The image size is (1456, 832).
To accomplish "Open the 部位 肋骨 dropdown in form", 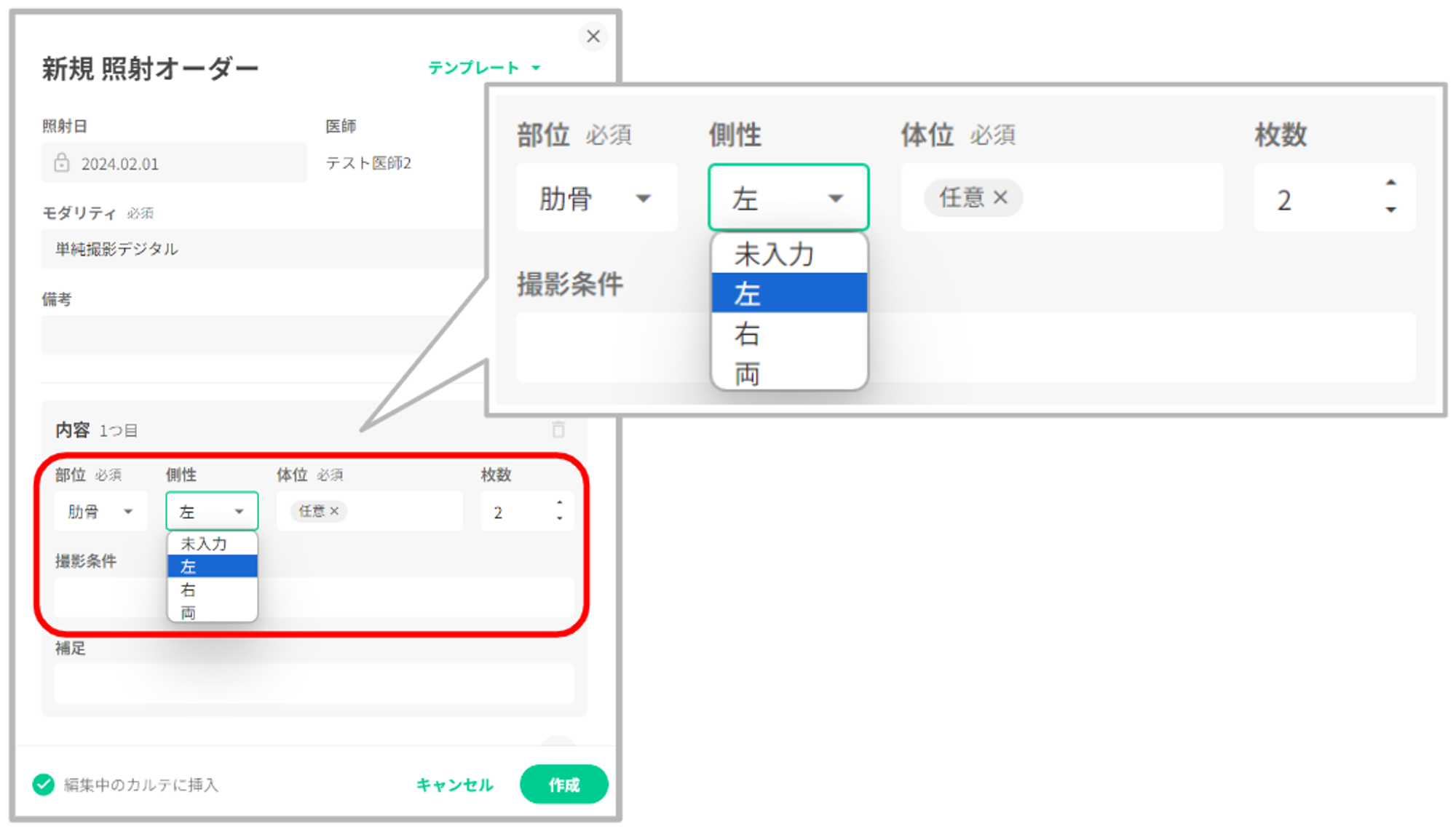I will (100, 512).
